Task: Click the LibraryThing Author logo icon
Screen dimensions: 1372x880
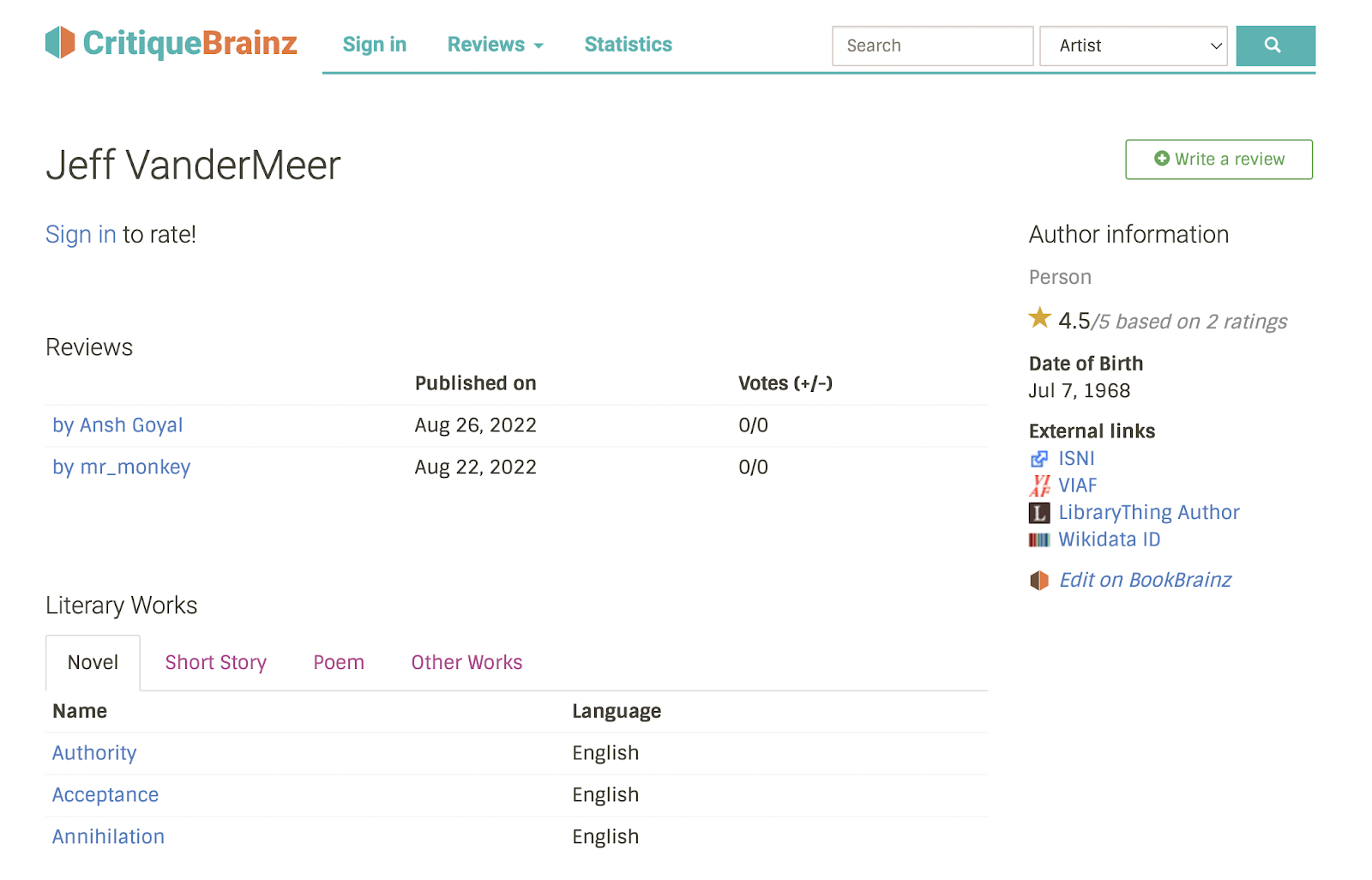Action: pos(1039,513)
